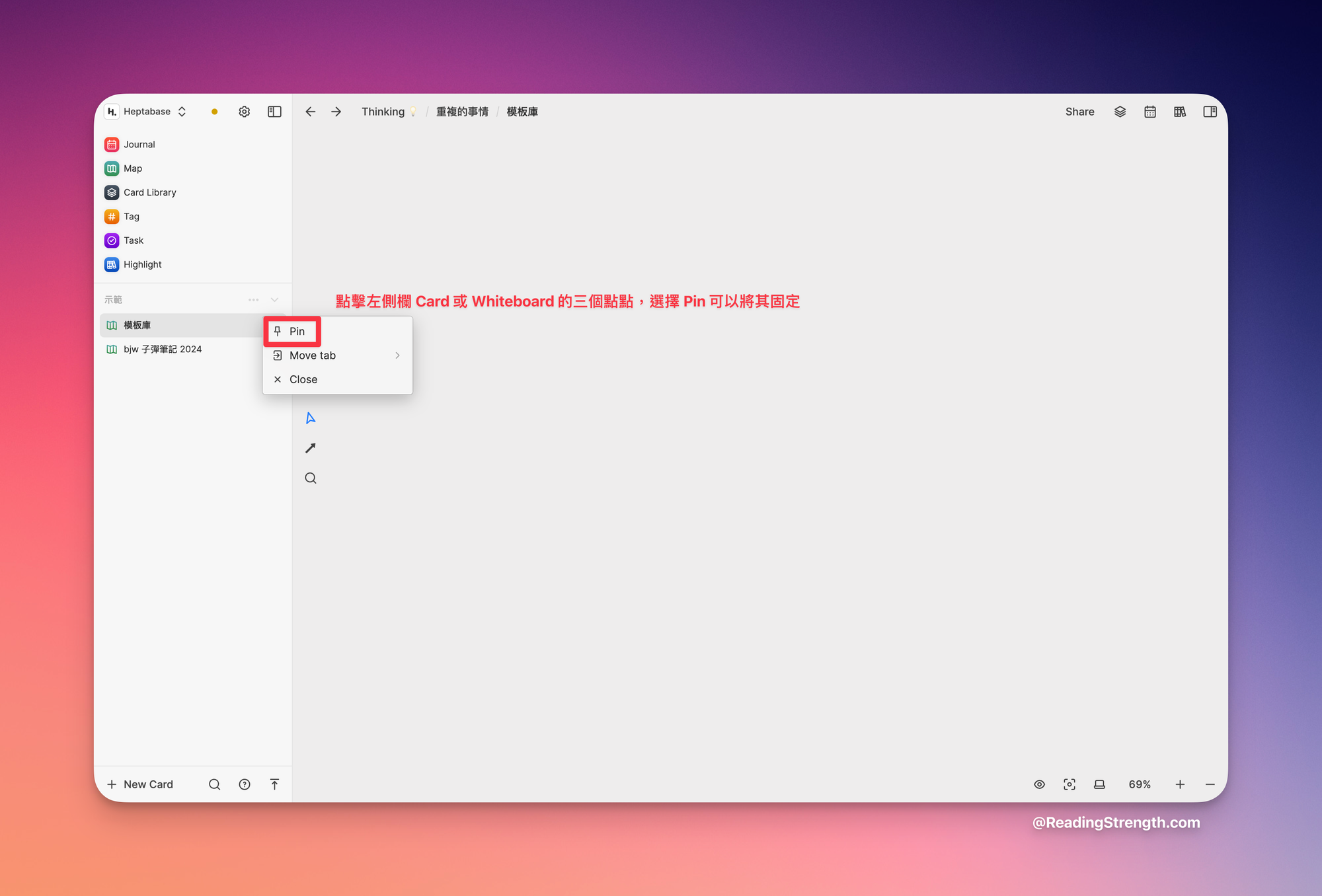Select Pin from context menu

[297, 331]
